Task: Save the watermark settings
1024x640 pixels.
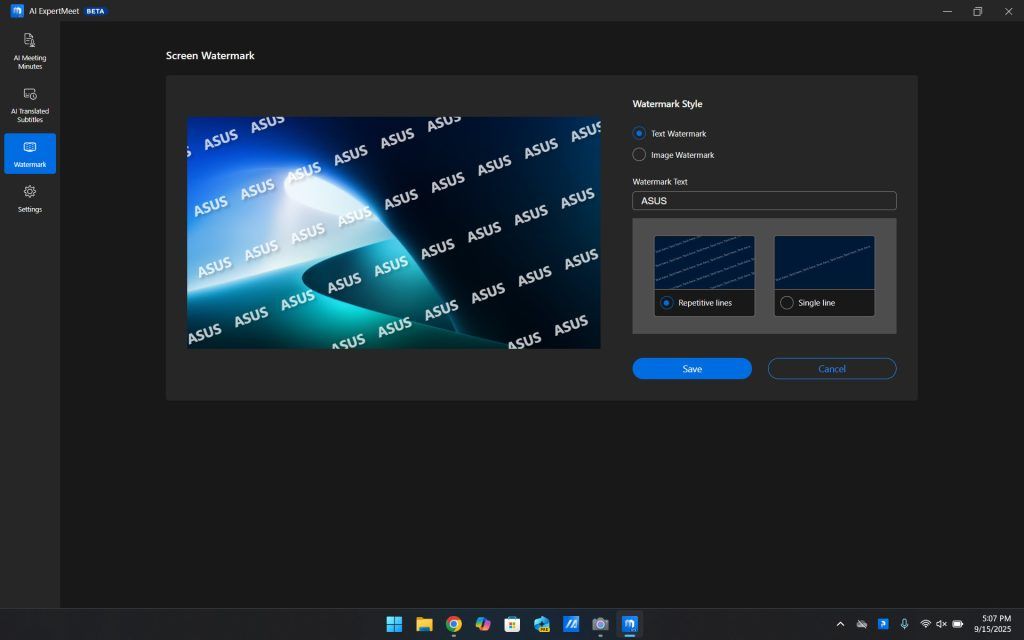Action: point(692,368)
